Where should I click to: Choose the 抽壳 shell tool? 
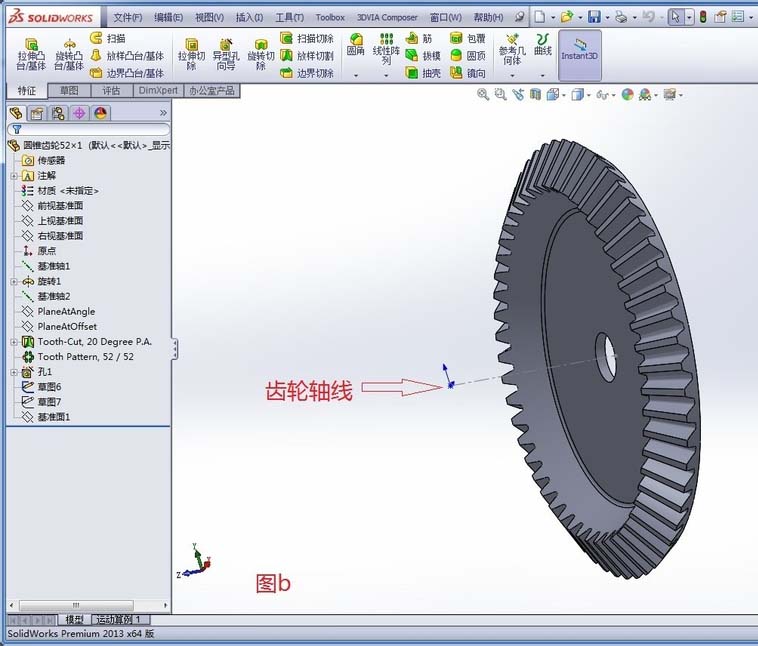423,73
